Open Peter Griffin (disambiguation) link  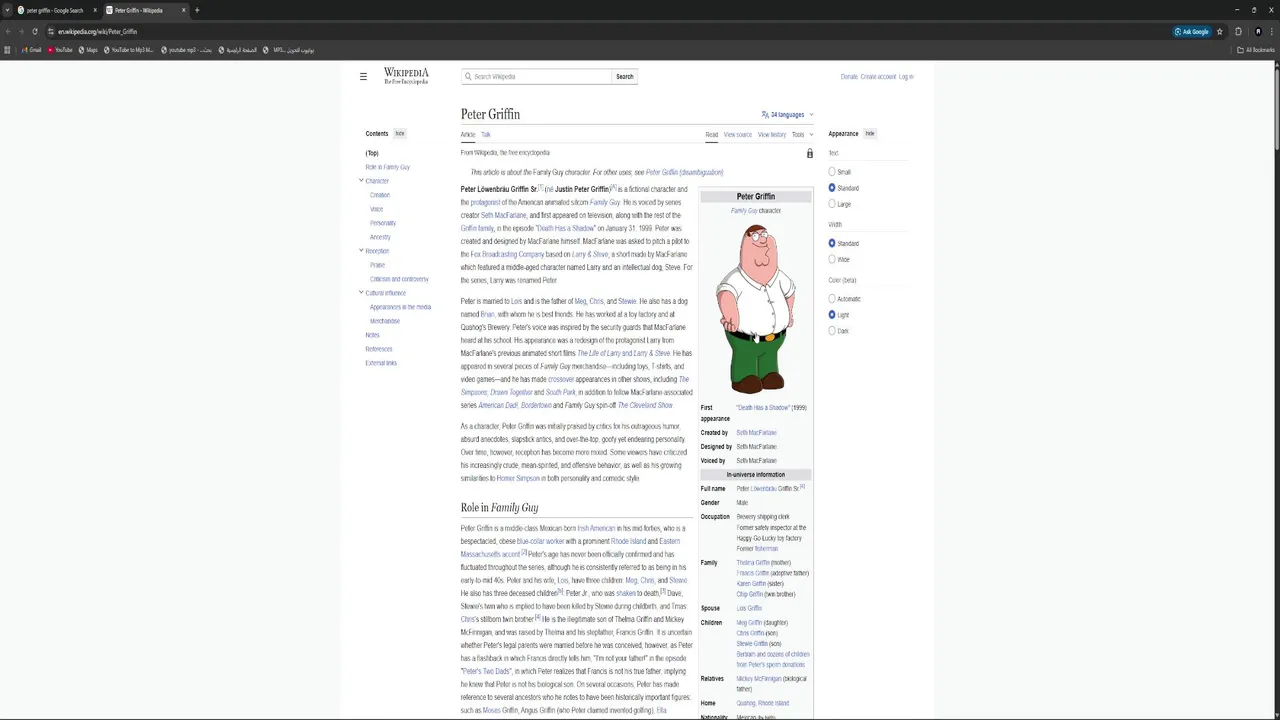(x=684, y=172)
